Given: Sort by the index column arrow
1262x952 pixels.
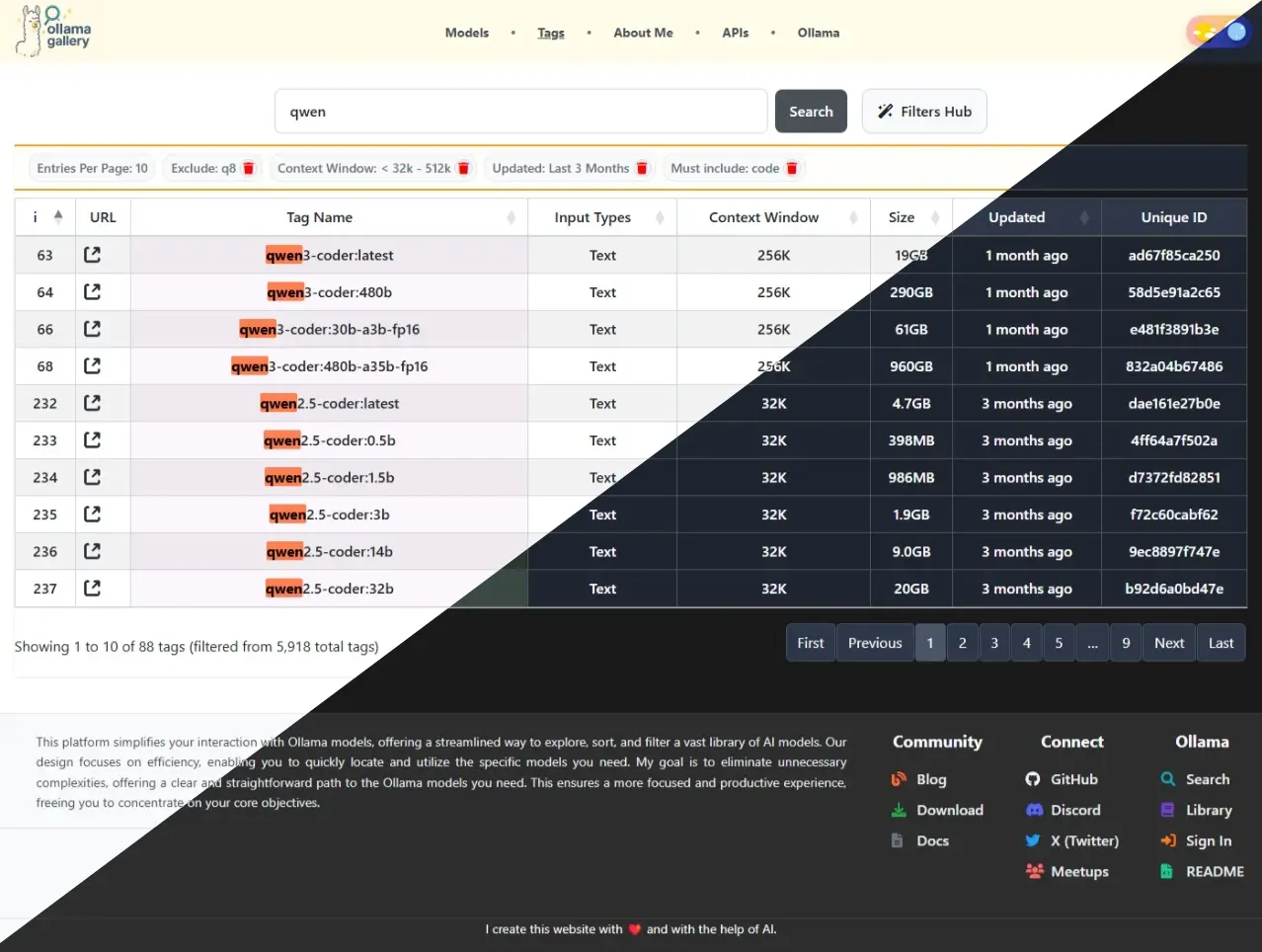Looking at the screenshot, I should tap(58, 217).
